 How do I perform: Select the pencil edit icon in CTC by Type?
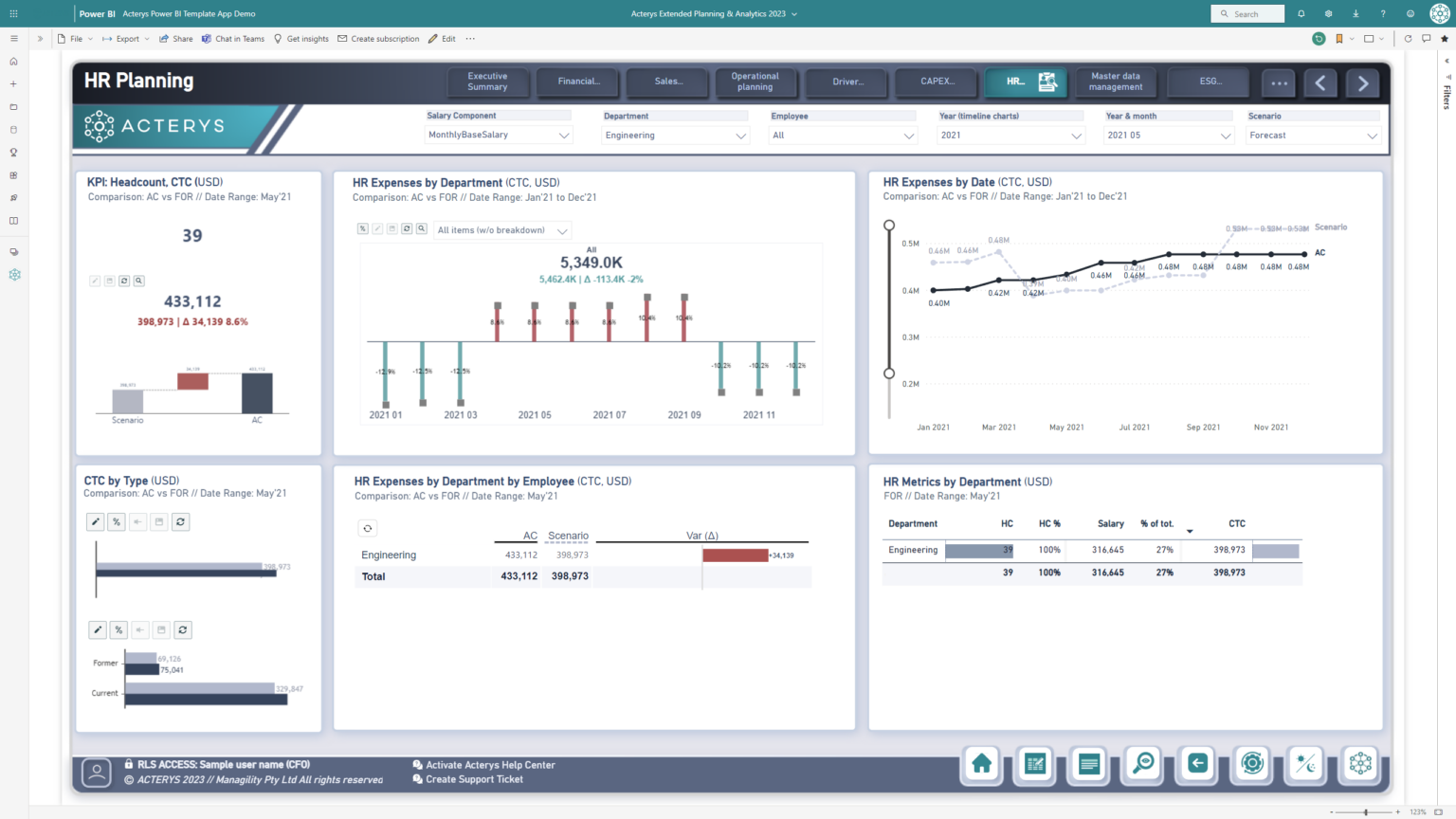coord(95,521)
